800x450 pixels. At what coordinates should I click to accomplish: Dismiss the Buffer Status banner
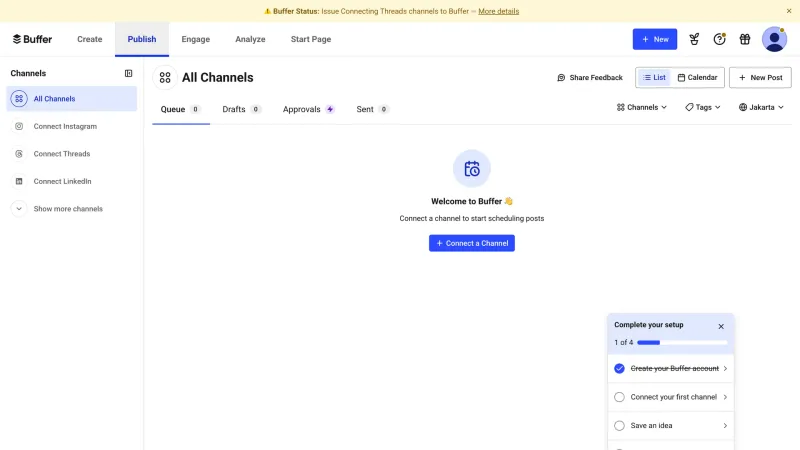point(789,11)
